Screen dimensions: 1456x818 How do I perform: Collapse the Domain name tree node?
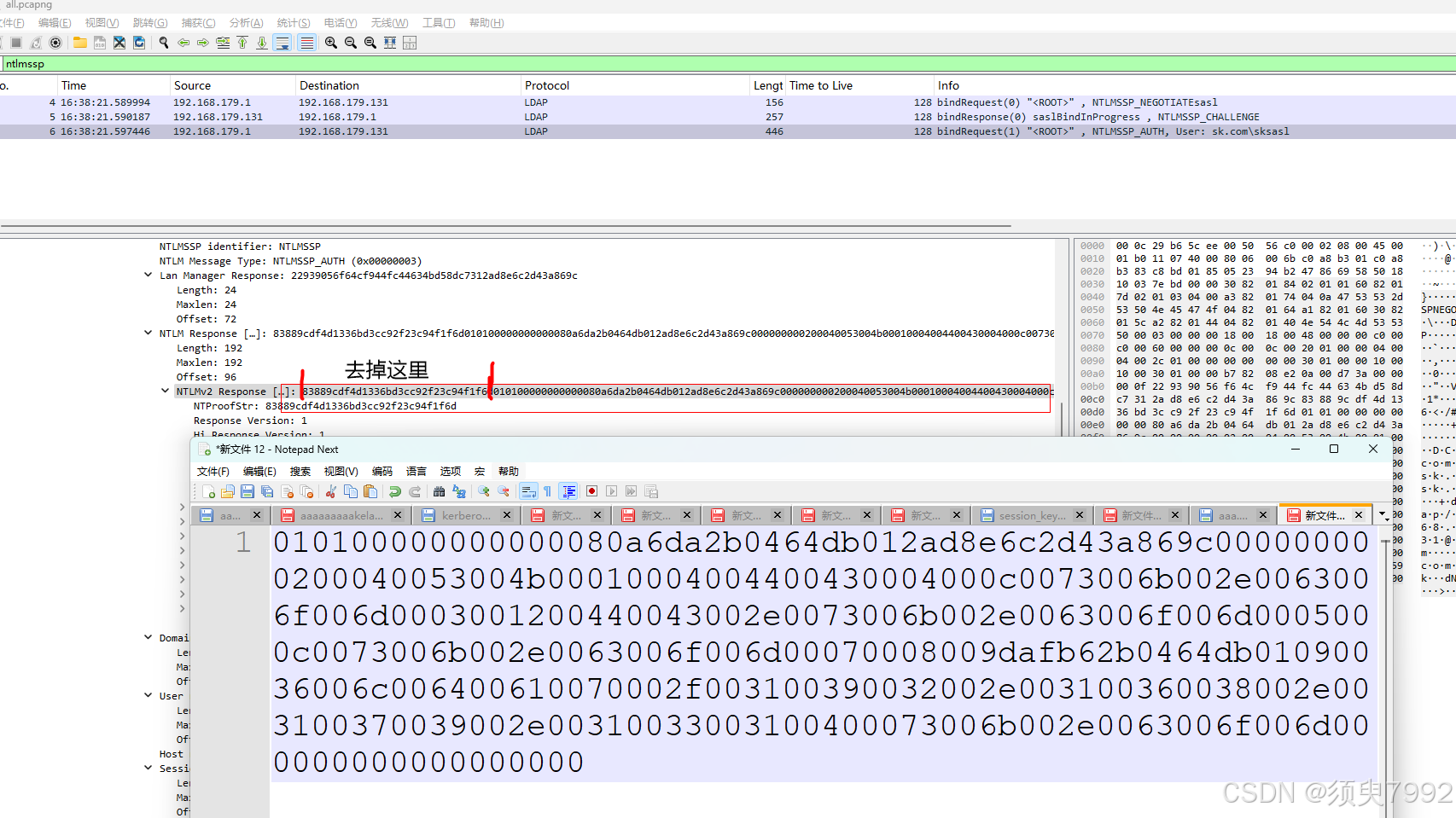click(x=149, y=637)
